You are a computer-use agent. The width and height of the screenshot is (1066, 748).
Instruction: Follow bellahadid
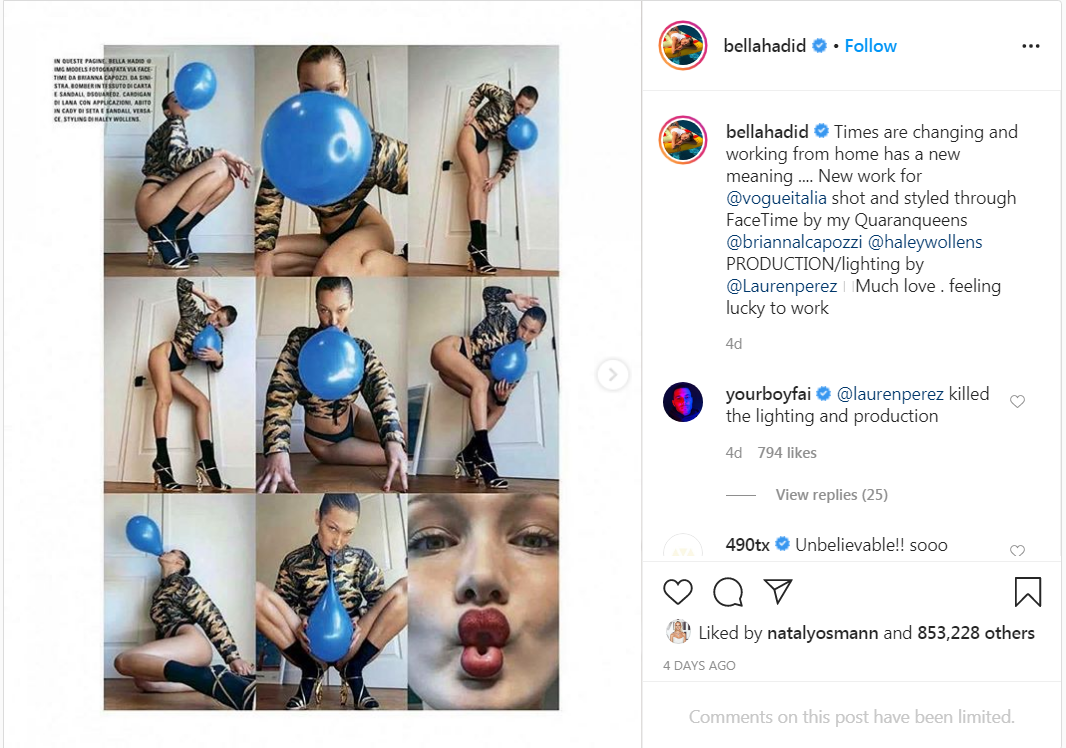point(870,46)
